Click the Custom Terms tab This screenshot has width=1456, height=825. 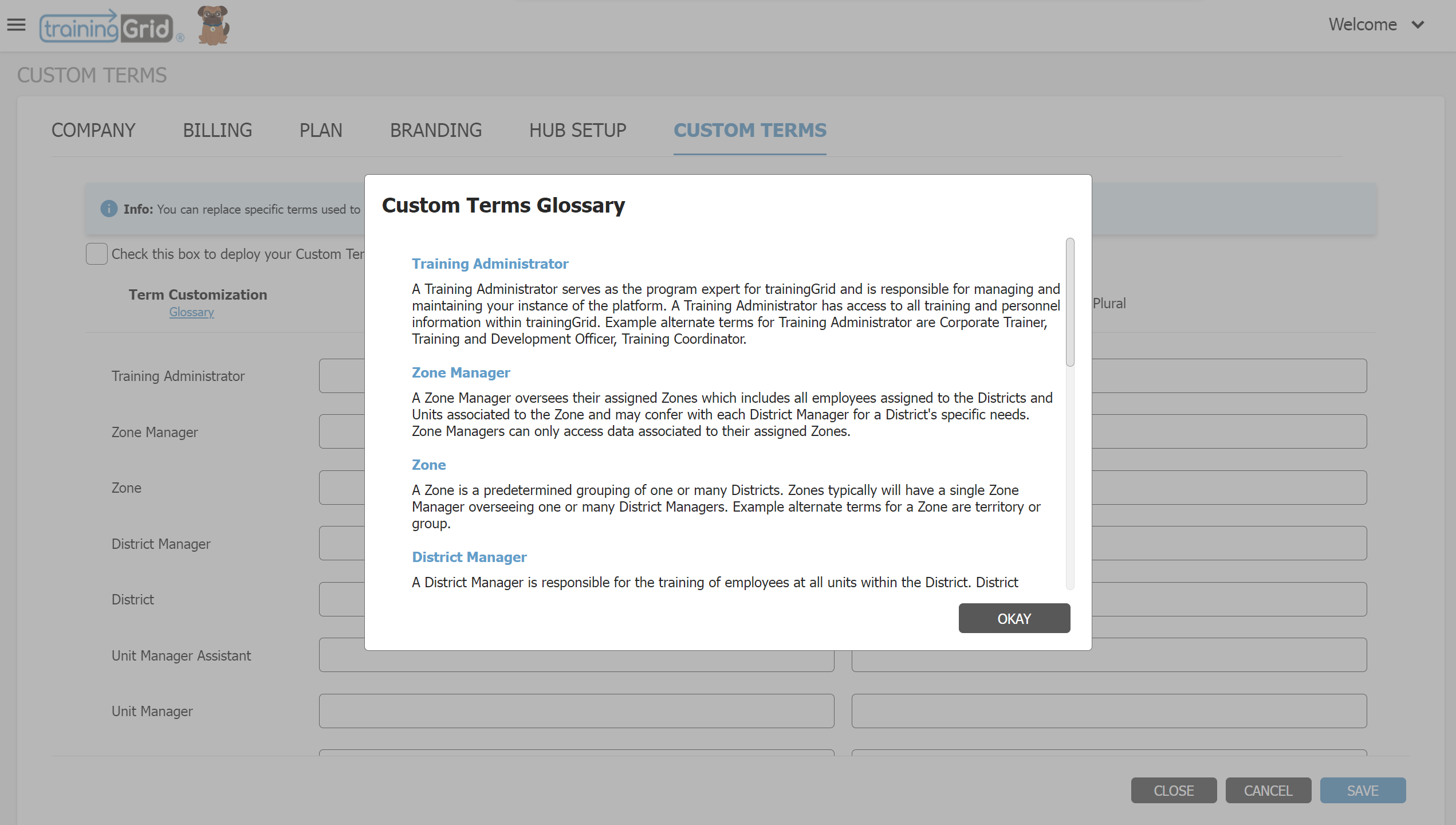[x=750, y=131]
